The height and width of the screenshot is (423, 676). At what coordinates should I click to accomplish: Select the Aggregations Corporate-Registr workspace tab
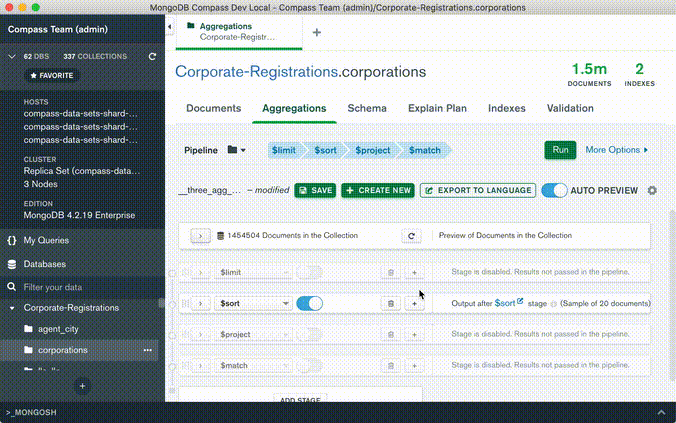[239, 32]
